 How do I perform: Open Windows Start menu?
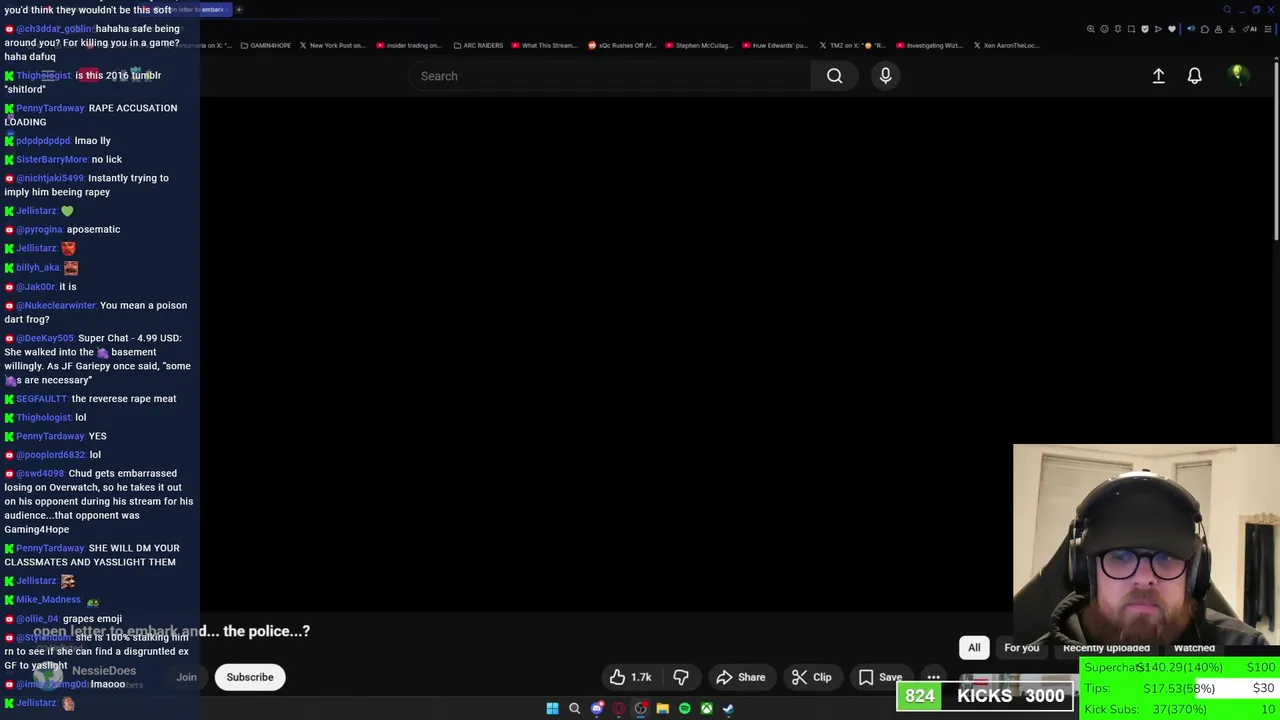pyautogui.click(x=552, y=708)
